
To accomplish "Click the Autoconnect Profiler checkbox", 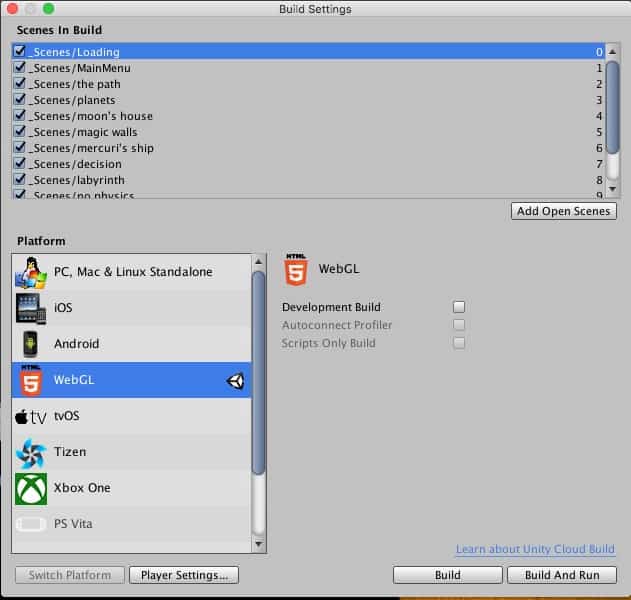I will [x=459, y=325].
